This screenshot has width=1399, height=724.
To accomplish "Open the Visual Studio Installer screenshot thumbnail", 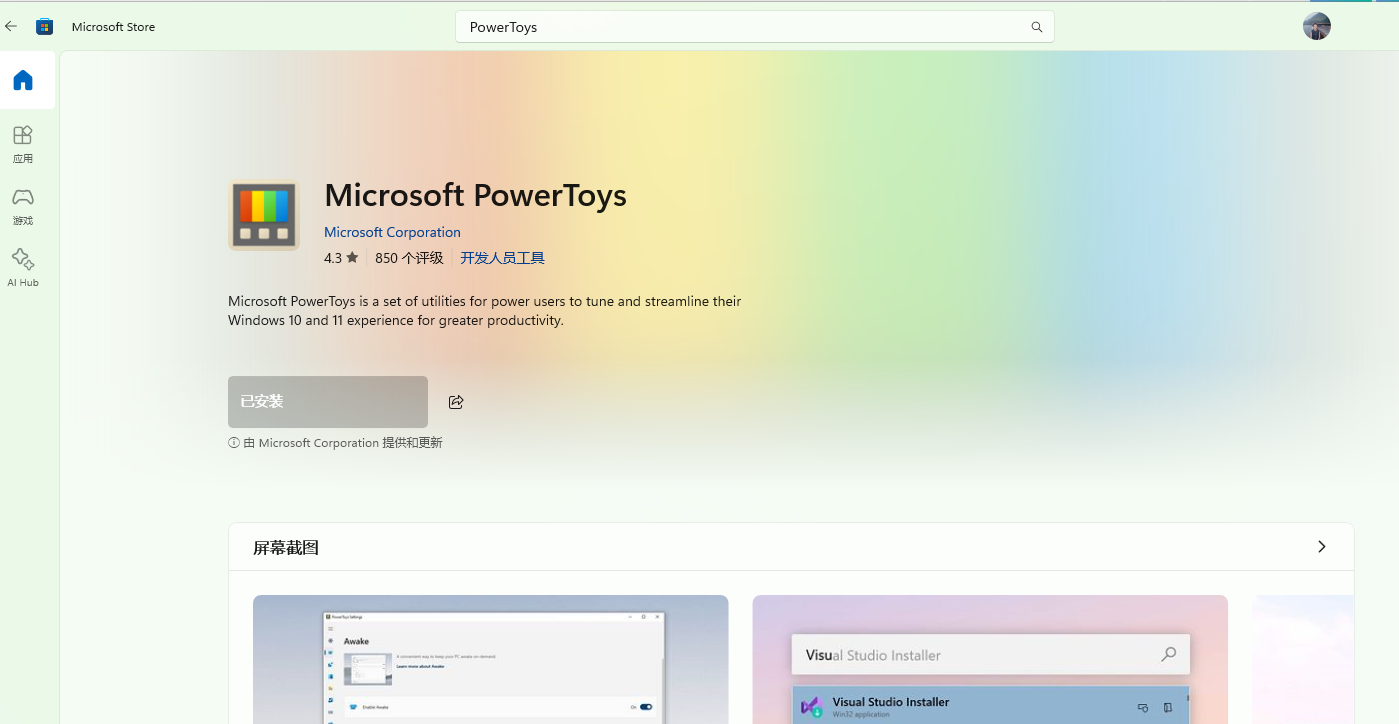I will (990, 660).
